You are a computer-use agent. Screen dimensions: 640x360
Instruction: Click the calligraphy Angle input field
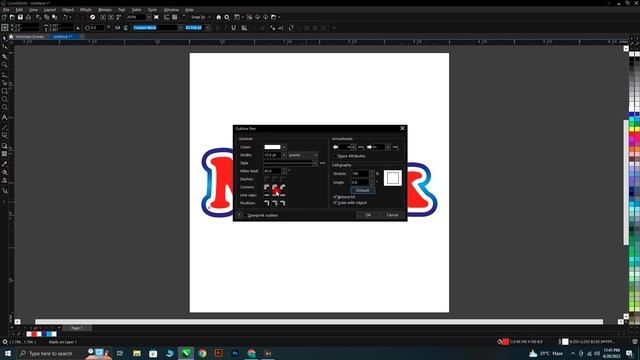coord(360,182)
